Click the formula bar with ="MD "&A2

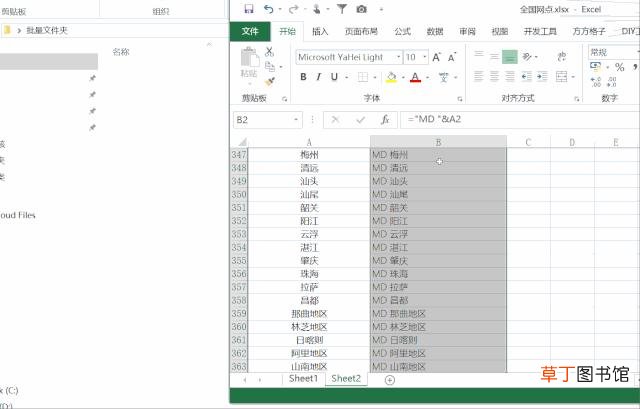(519, 120)
